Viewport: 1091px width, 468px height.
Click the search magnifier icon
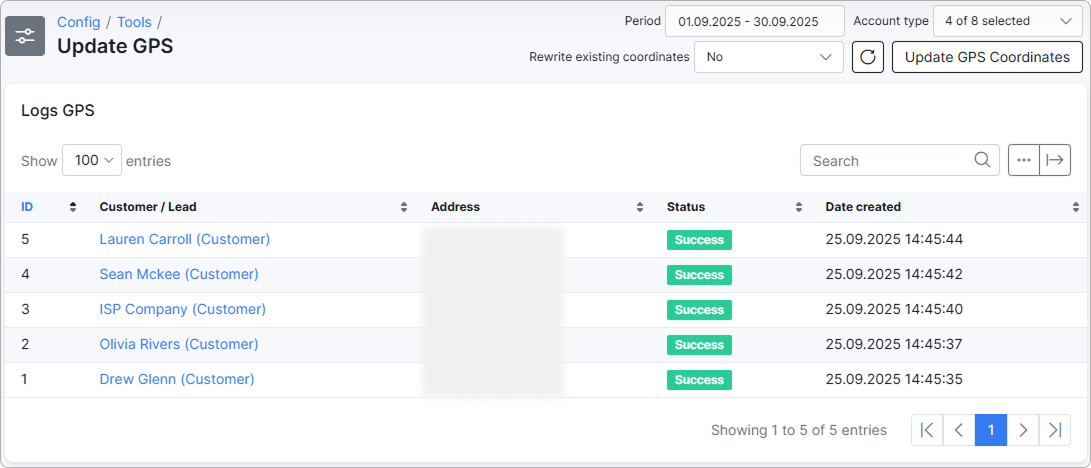983,160
